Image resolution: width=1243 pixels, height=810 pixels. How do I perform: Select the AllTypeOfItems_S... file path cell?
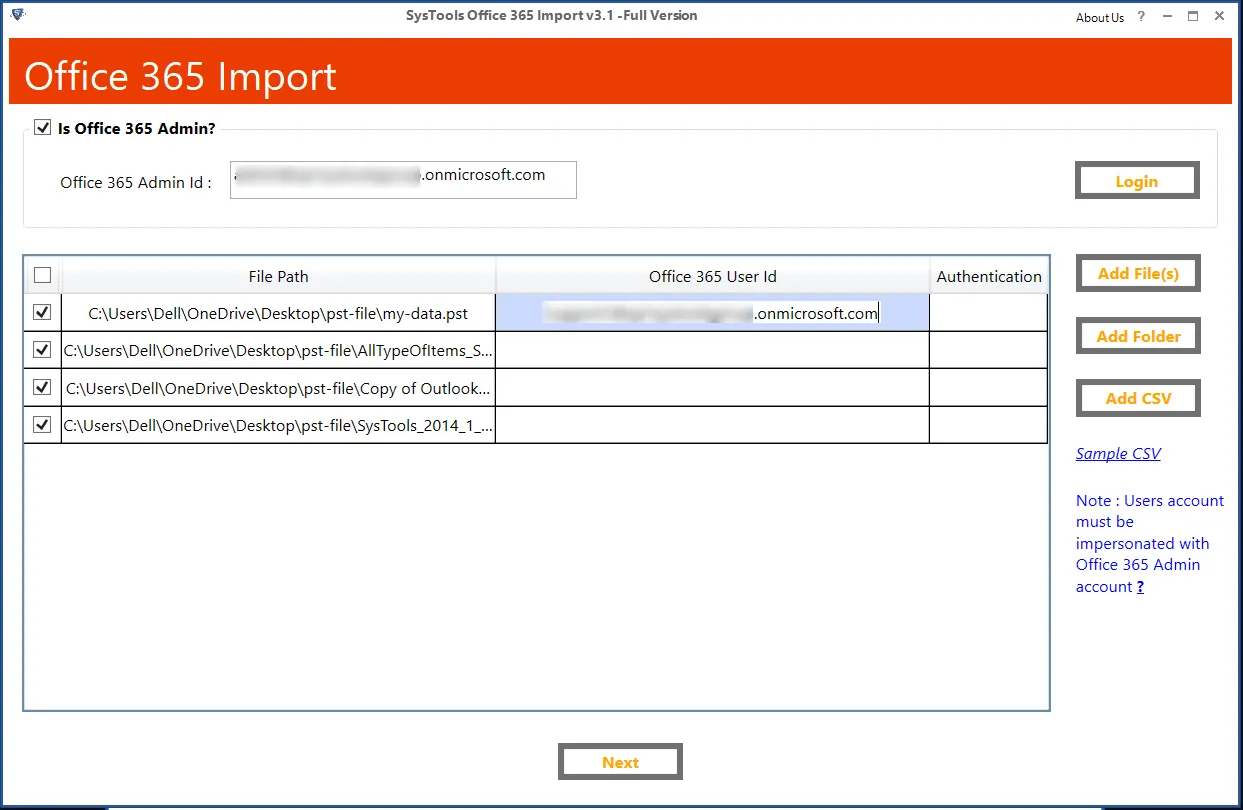[x=278, y=350]
